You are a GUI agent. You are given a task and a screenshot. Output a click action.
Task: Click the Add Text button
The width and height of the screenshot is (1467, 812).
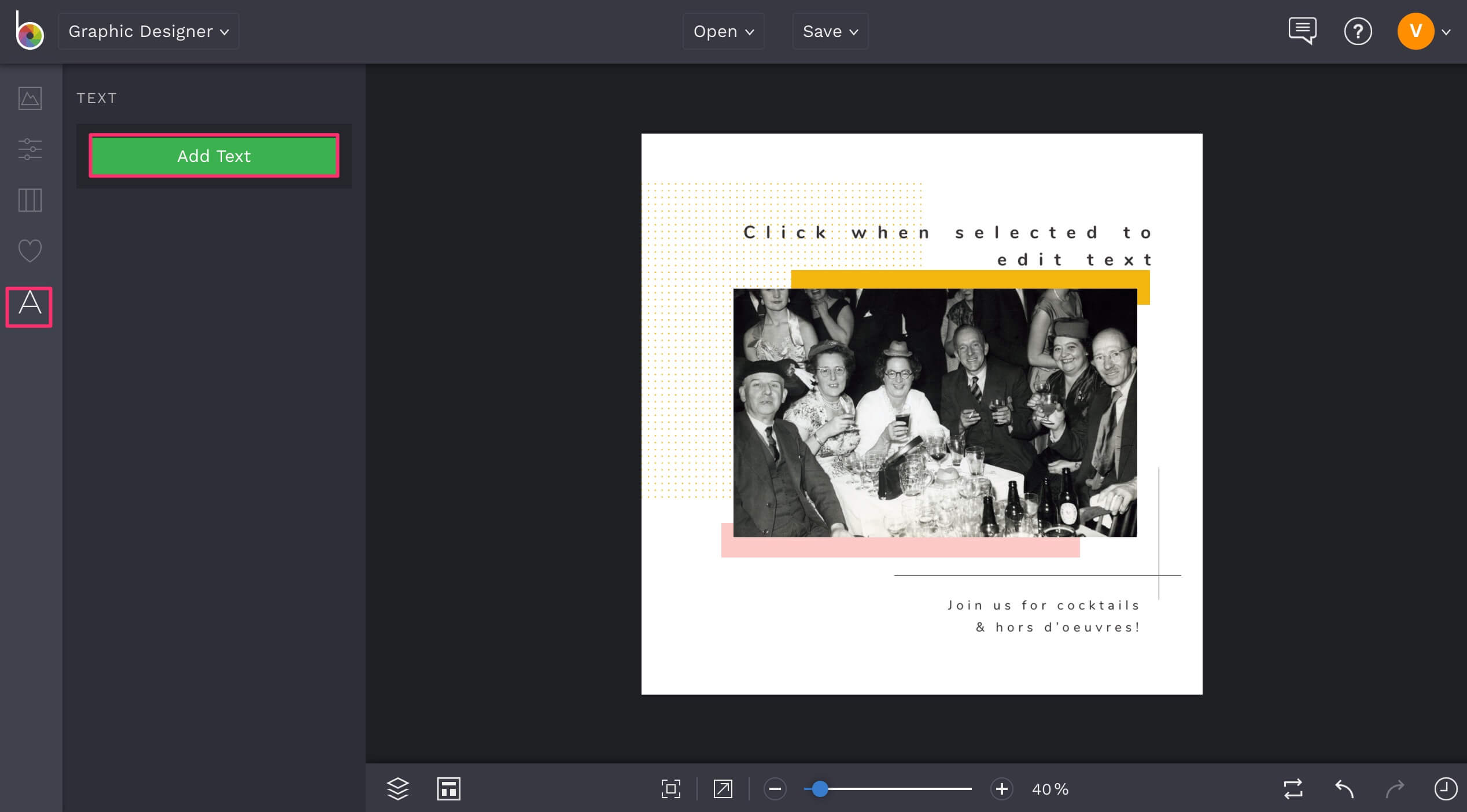tap(213, 156)
